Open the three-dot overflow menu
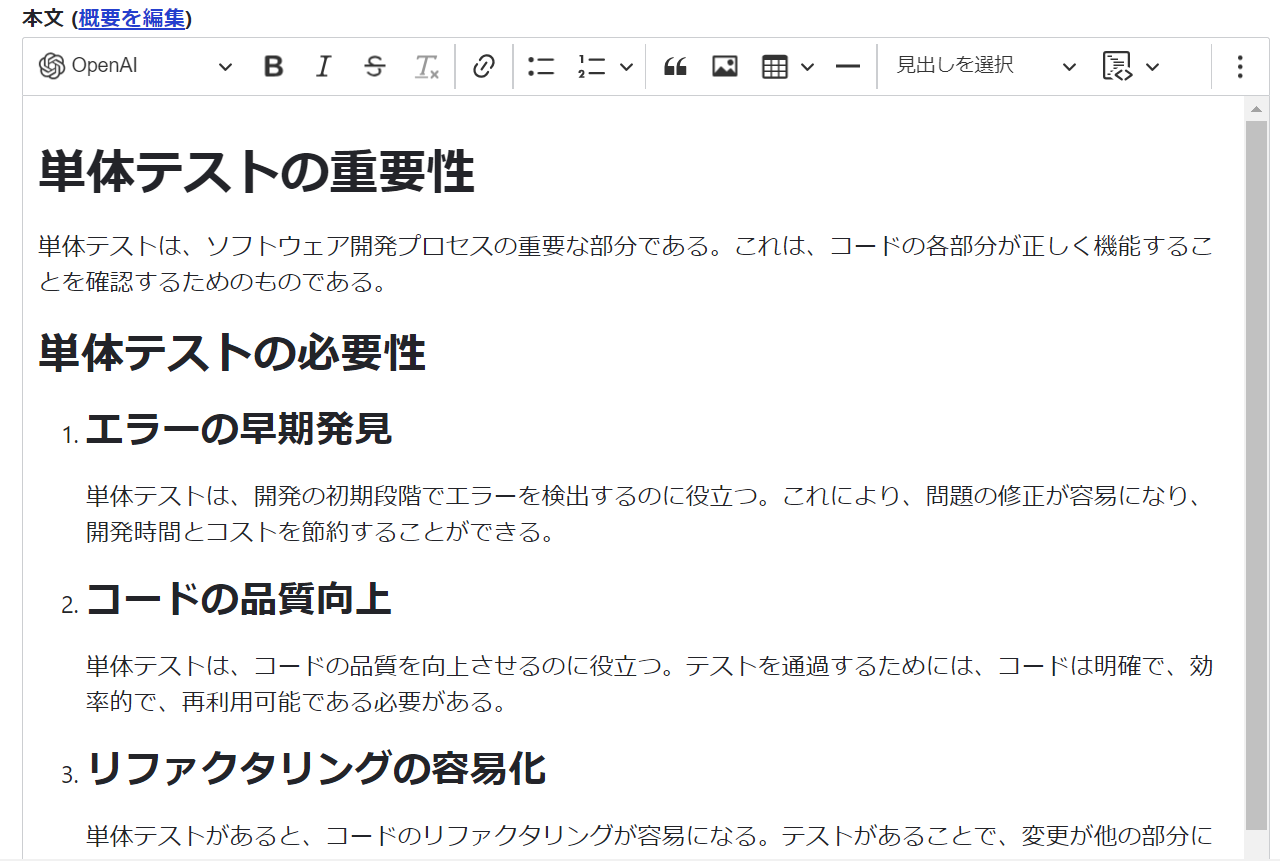The image size is (1280, 861). click(x=1239, y=66)
